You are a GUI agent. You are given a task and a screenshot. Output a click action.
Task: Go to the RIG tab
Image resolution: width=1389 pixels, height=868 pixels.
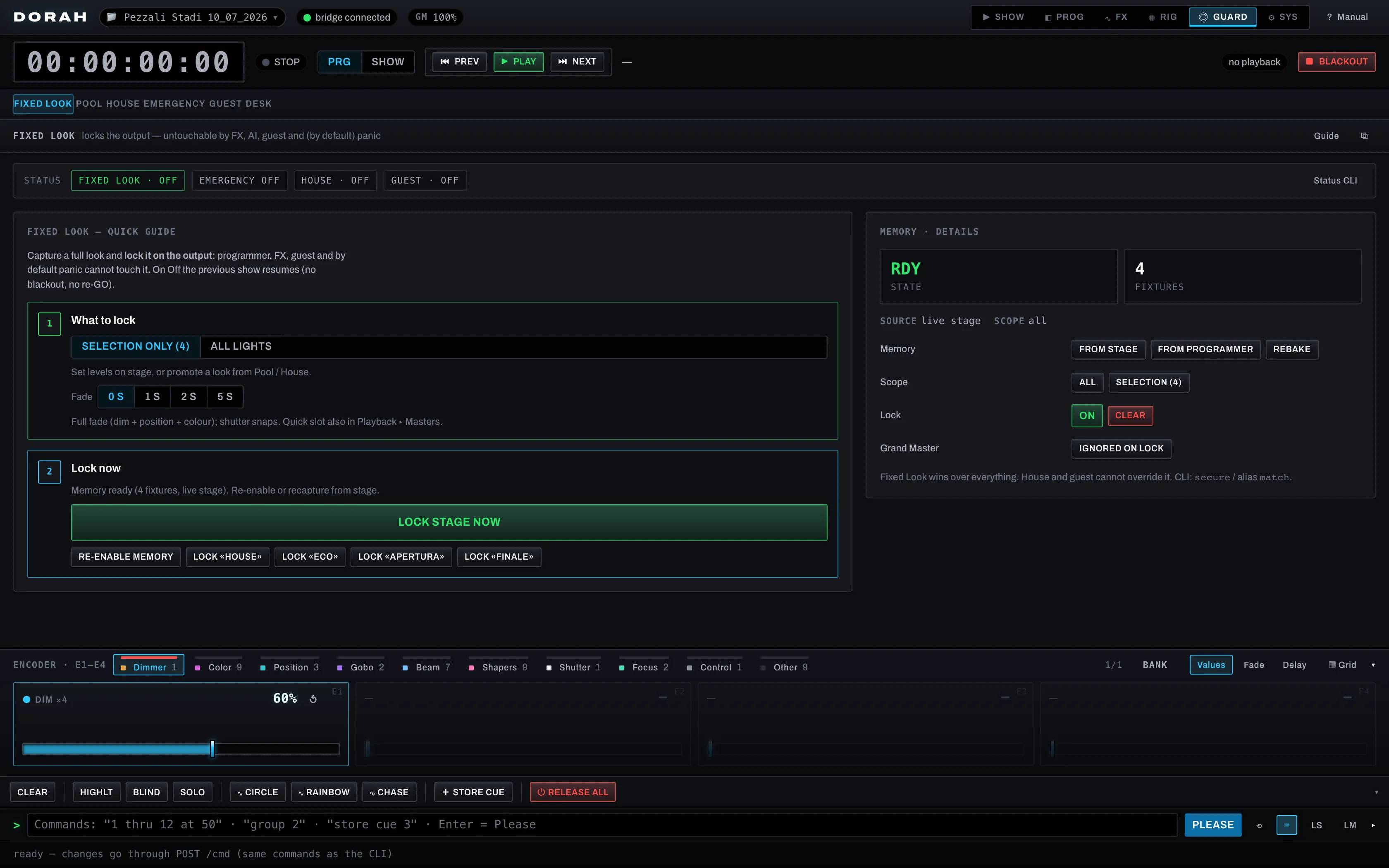[1163, 17]
